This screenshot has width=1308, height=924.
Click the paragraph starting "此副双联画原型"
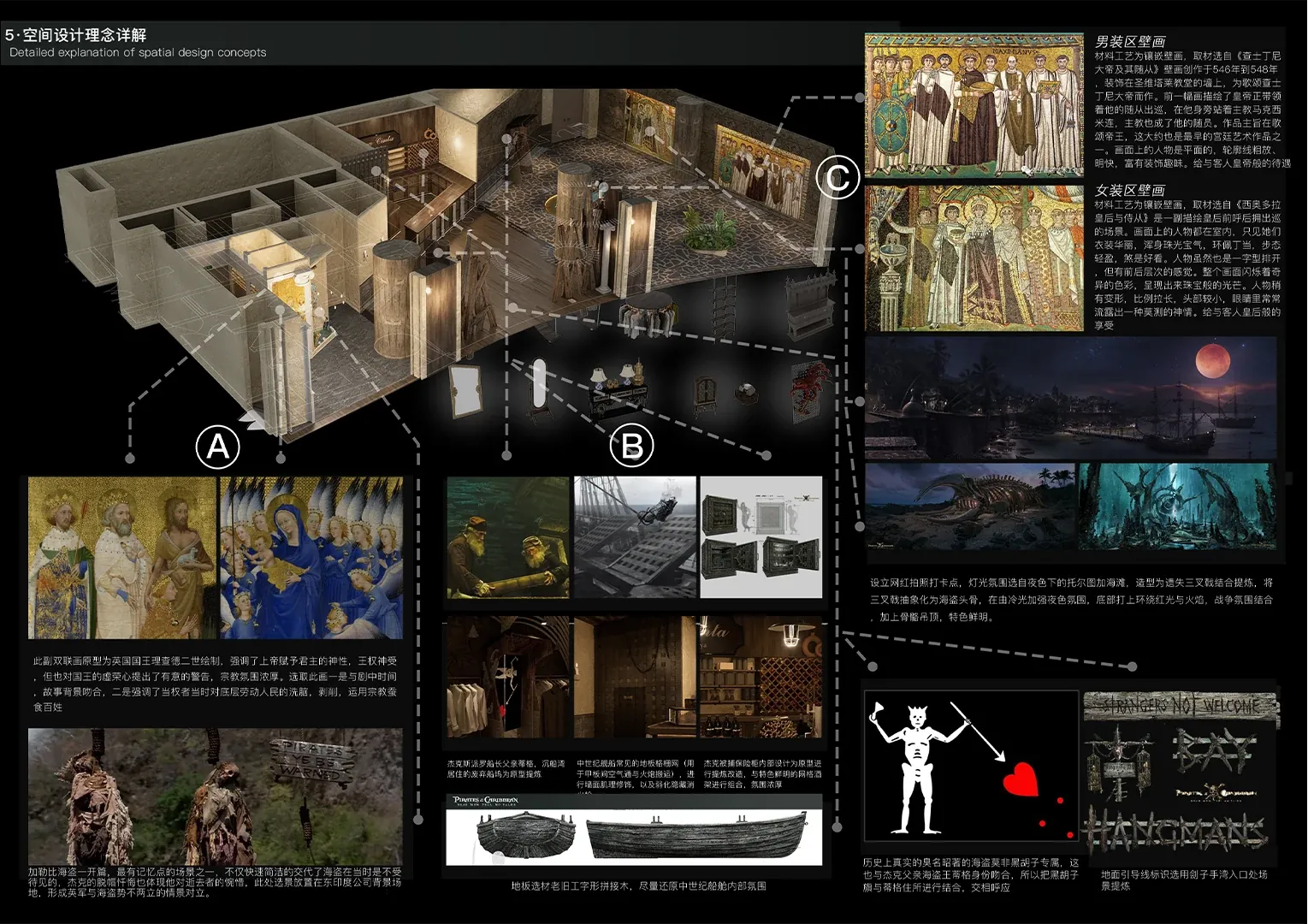215,684
